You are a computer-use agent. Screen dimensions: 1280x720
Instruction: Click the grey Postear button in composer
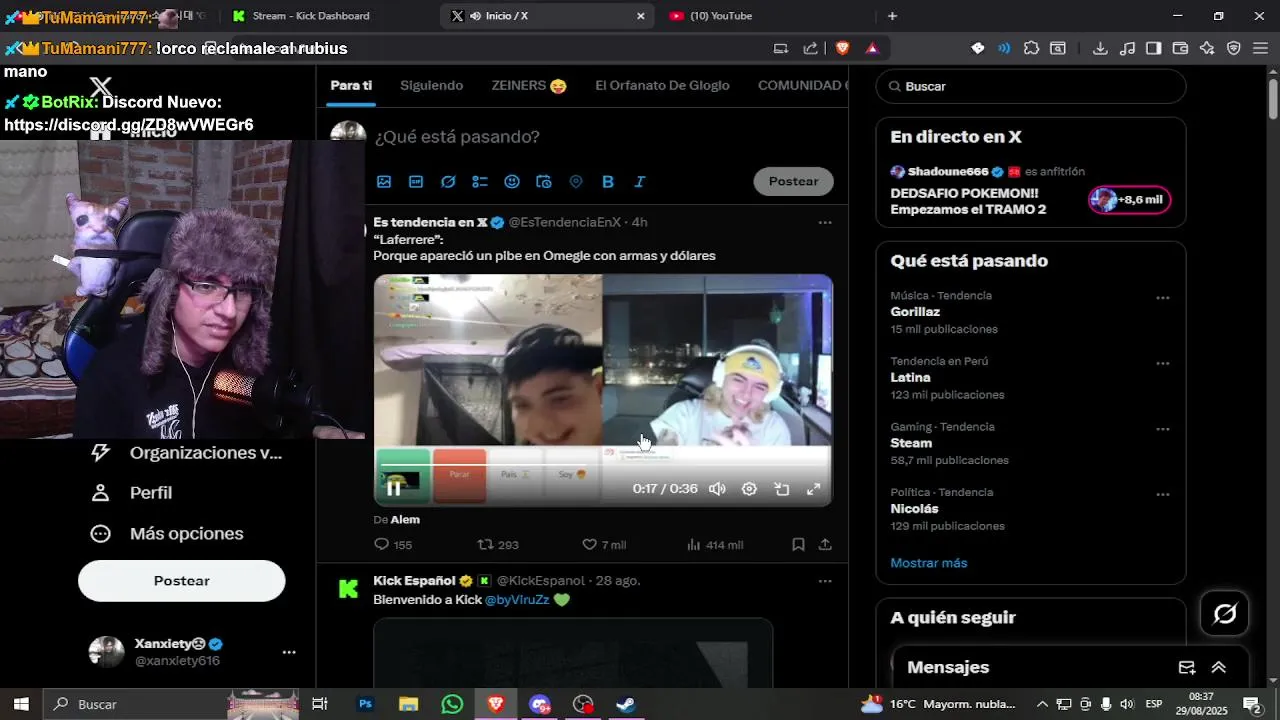(x=794, y=181)
